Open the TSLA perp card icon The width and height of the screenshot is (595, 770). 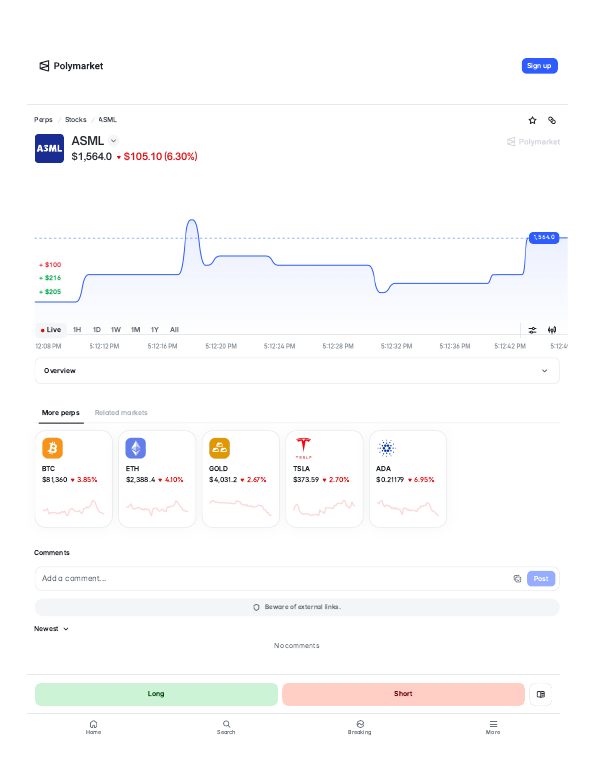[x=303, y=448]
